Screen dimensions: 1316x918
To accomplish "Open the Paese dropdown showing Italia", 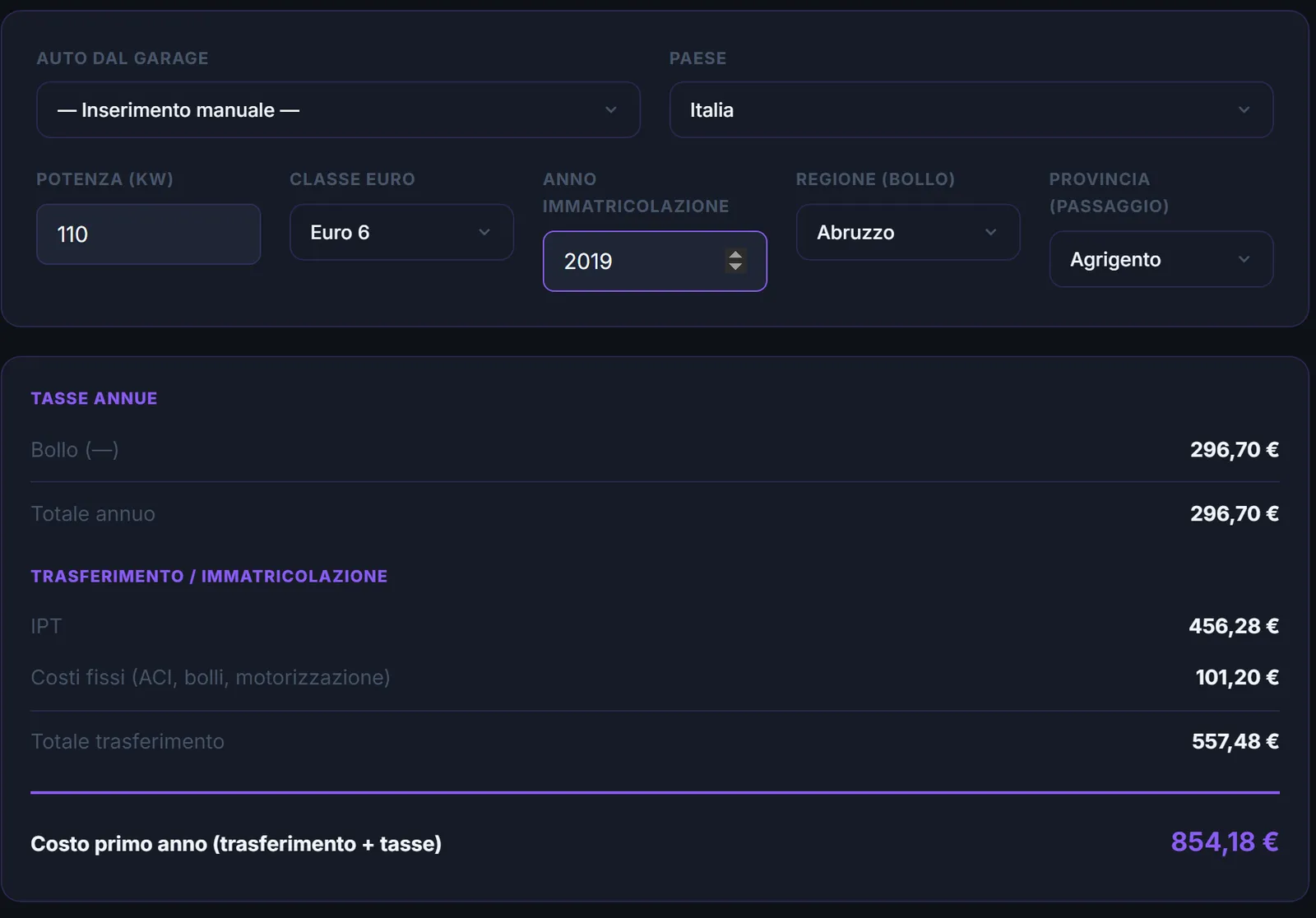I will pos(971,109).
